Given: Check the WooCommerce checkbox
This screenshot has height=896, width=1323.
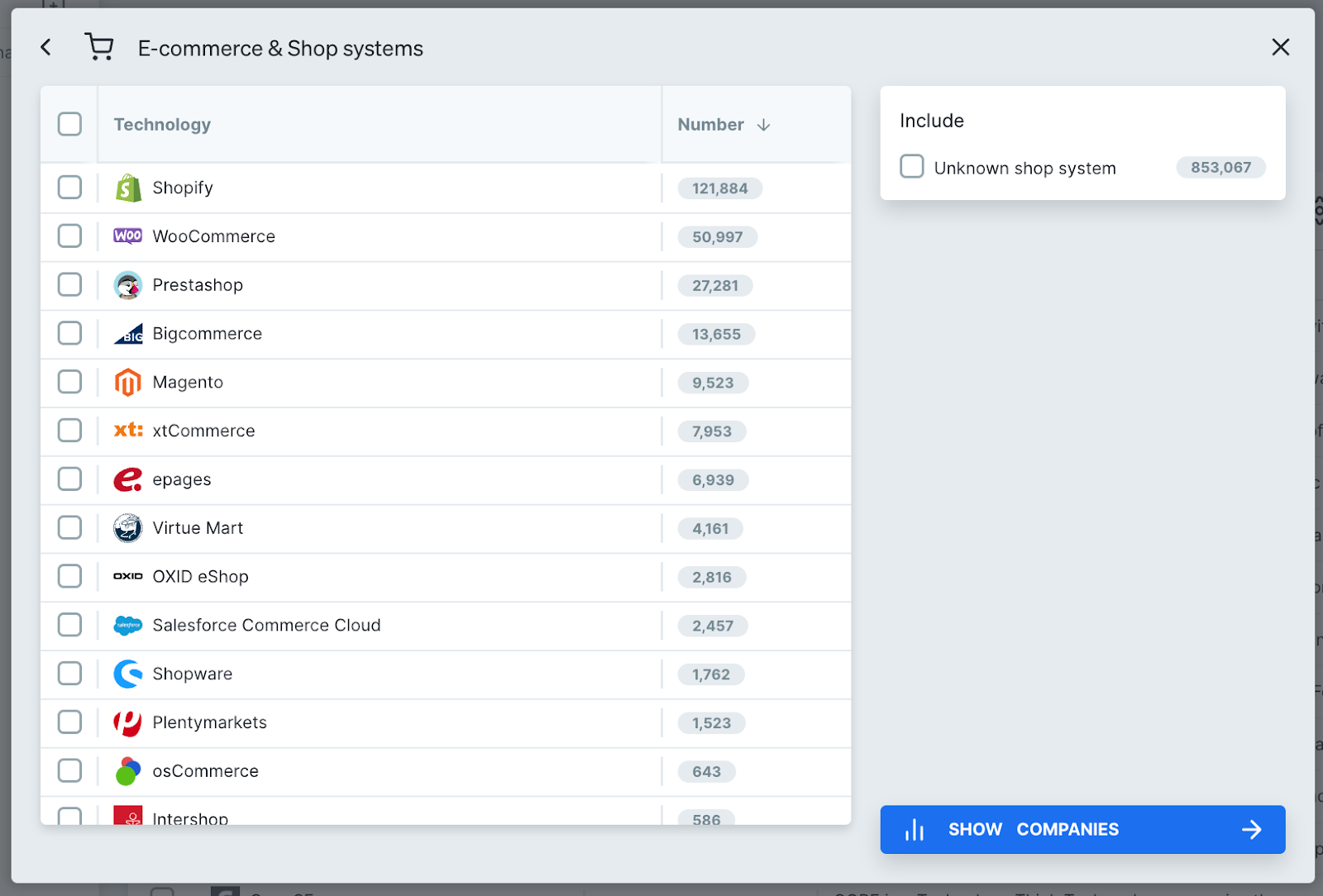Looking at the screenshot, I should pos(69,236).
